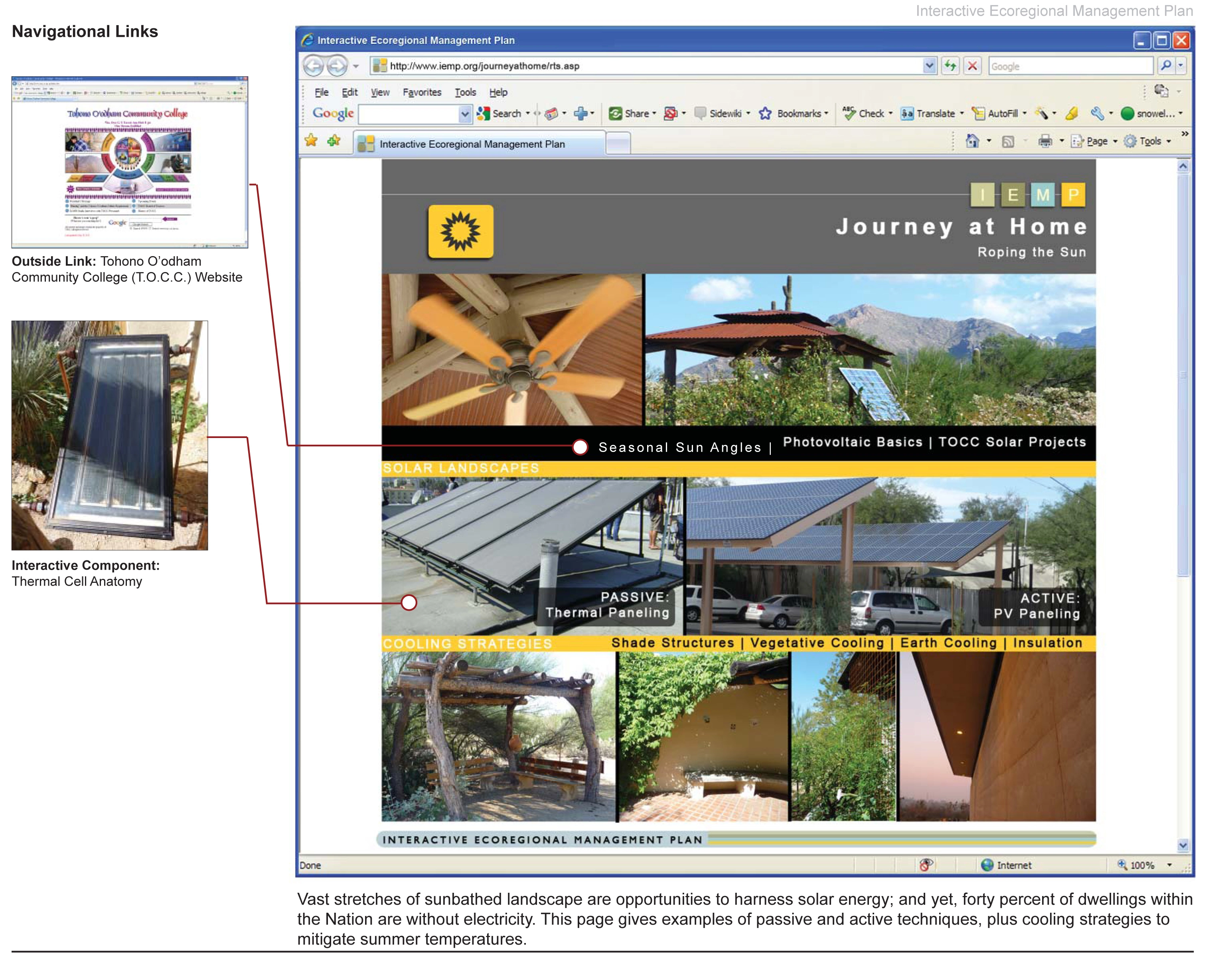Click the Add to Favorites icon
The image size is (1232, 955).
click(x=334, y=140)
